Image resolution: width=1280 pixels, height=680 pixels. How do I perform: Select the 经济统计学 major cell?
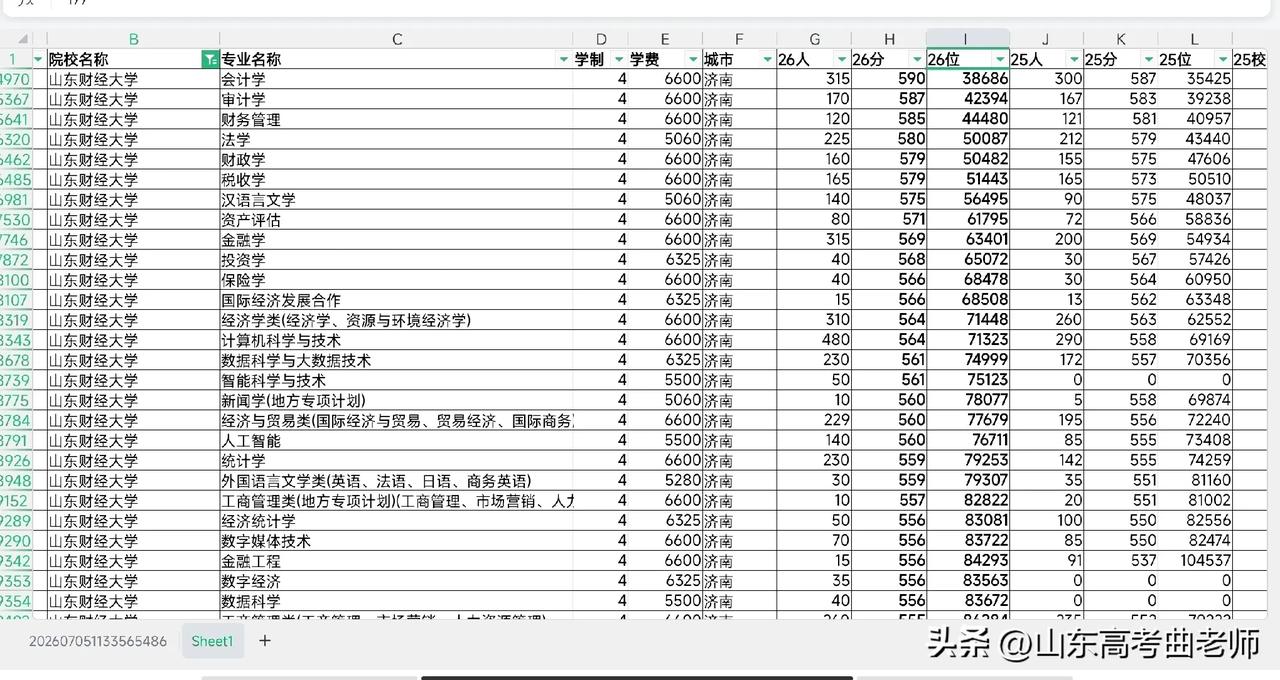click(x=396, y=521)
